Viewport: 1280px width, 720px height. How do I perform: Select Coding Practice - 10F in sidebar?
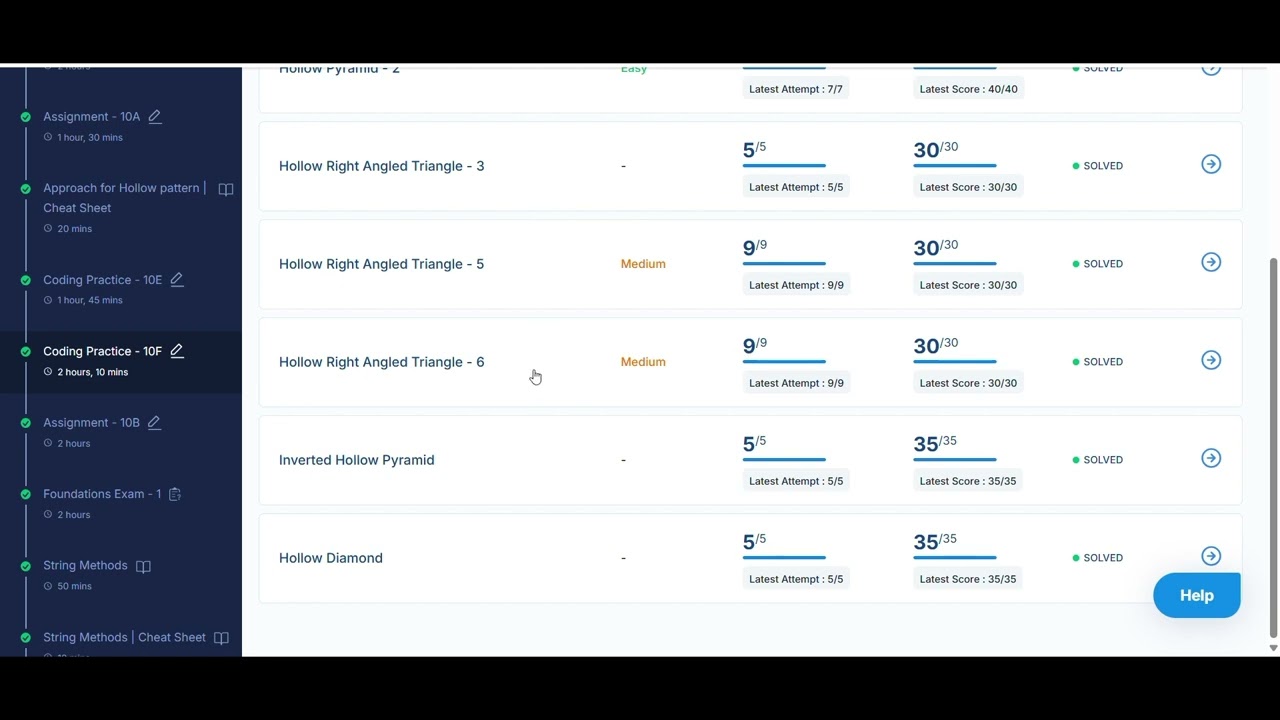(x=102, y=351)
